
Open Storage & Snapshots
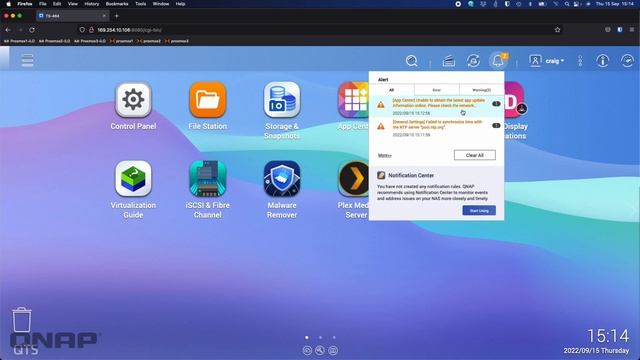tap(282, 100)
